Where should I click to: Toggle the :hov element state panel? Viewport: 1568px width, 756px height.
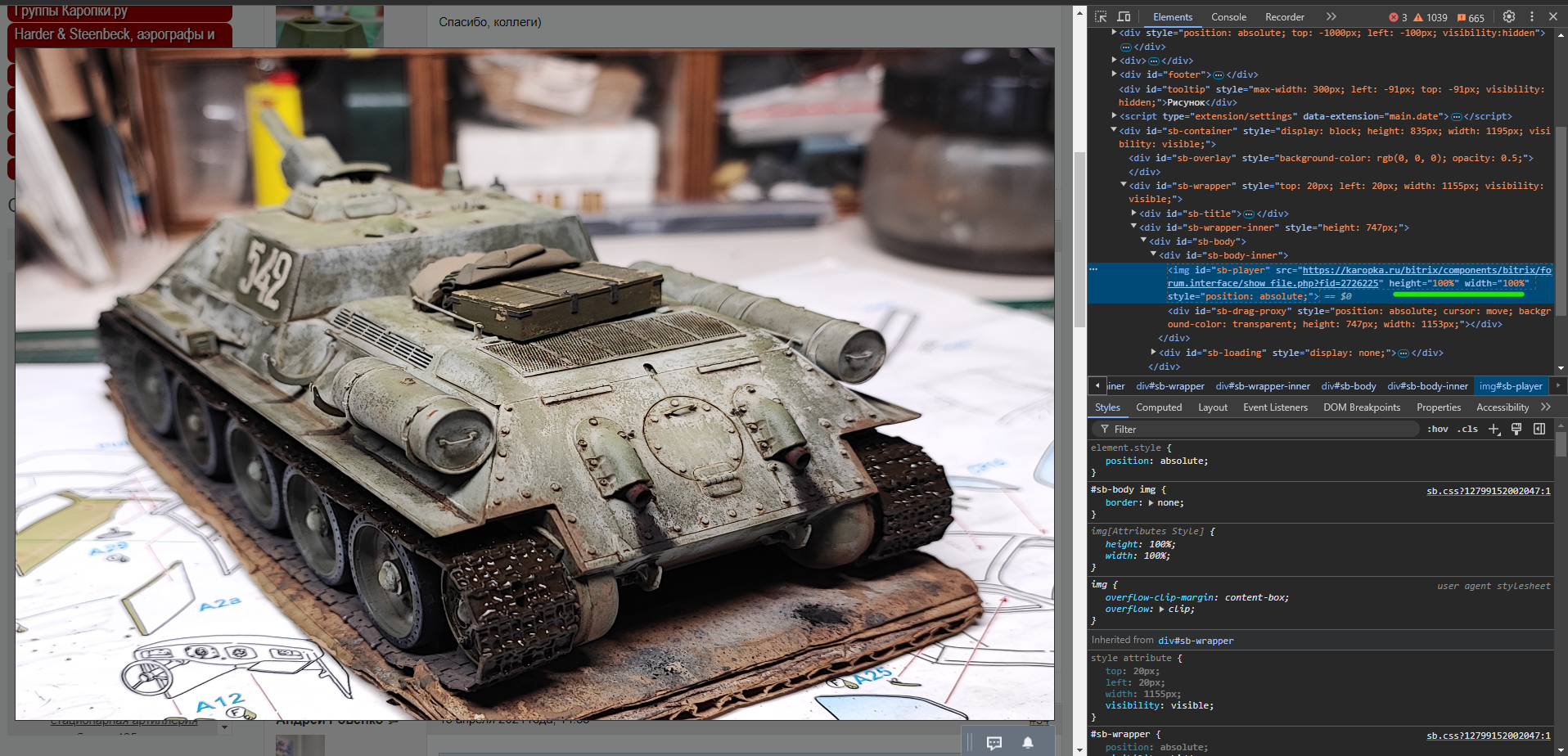[x=1438, y=430]
